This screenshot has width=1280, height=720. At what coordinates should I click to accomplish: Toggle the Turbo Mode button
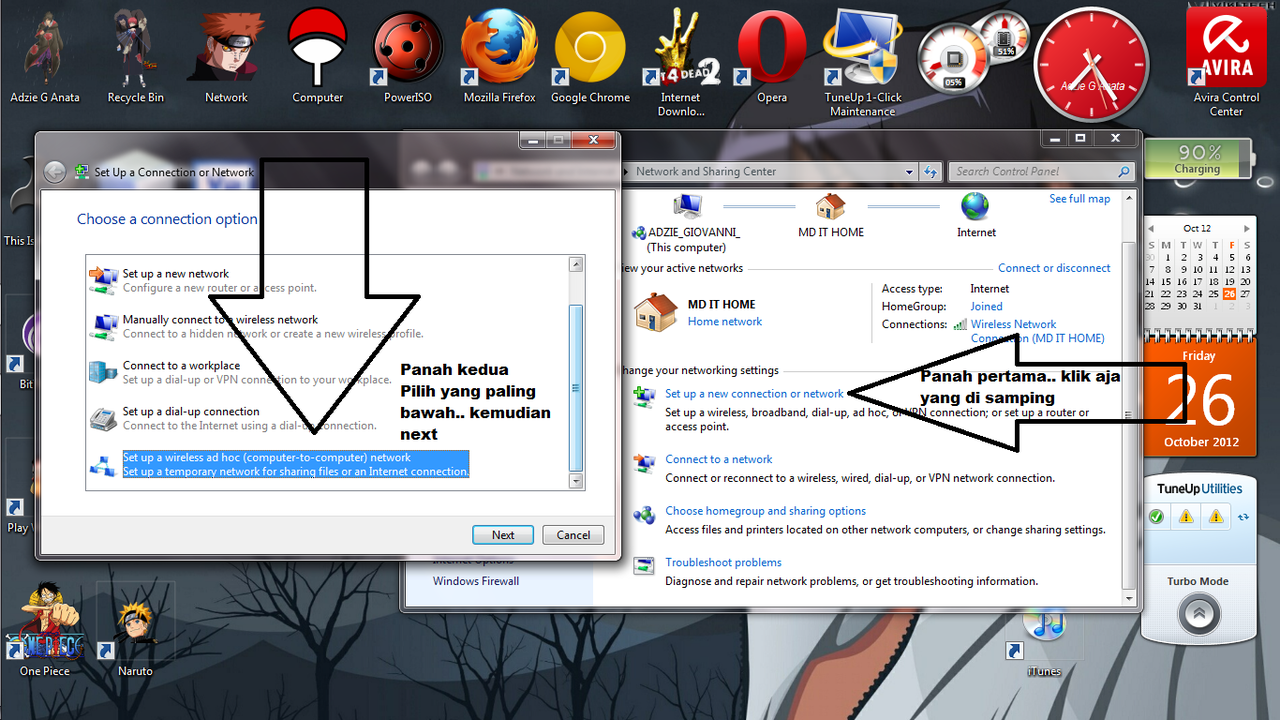pos(1199,614)
